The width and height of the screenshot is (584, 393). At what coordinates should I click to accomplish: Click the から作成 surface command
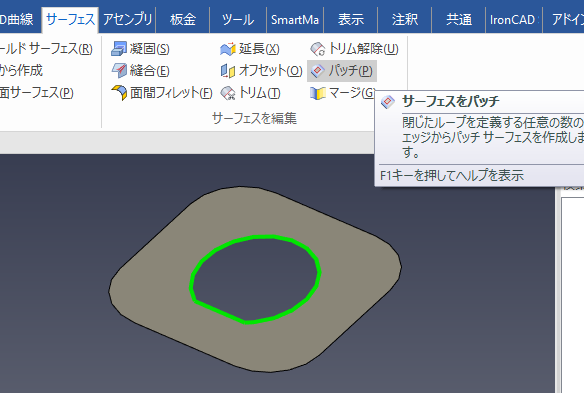21,70
